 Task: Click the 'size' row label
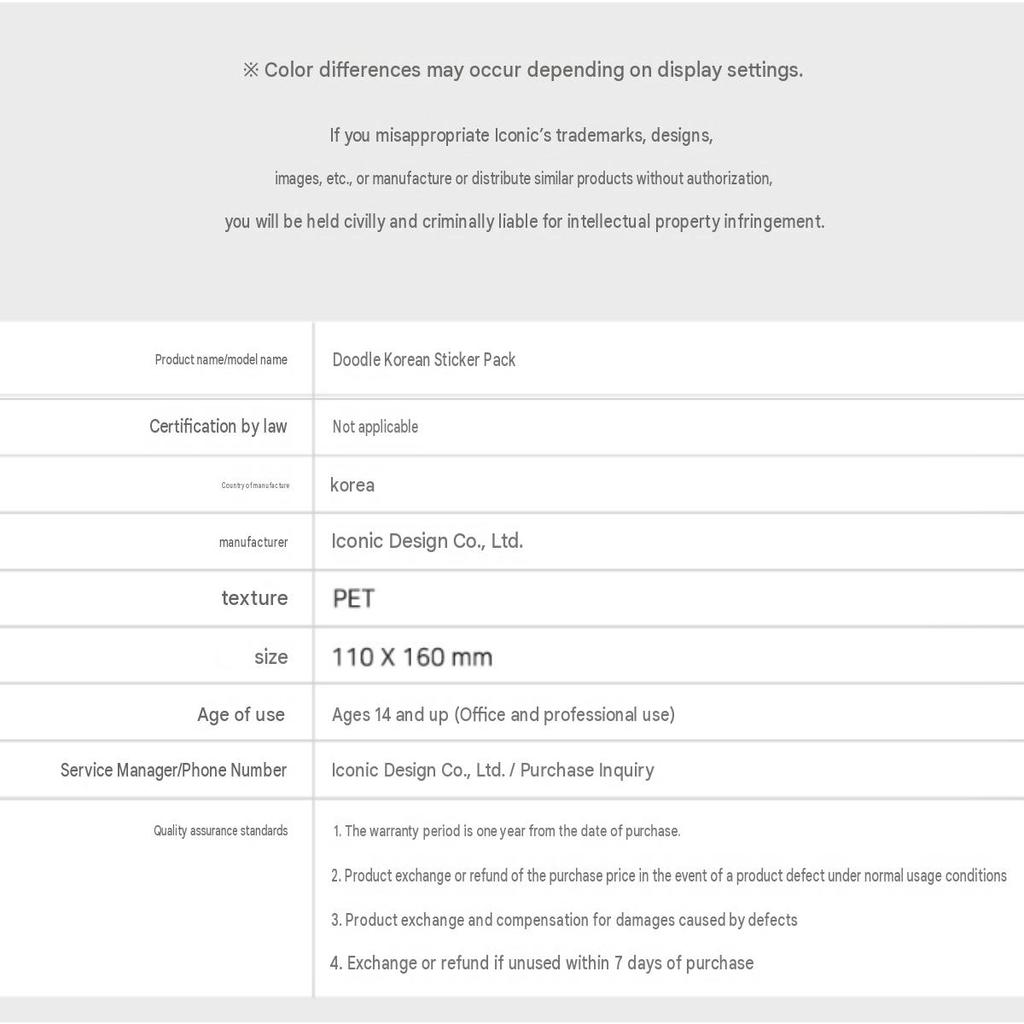click(271, 656)
